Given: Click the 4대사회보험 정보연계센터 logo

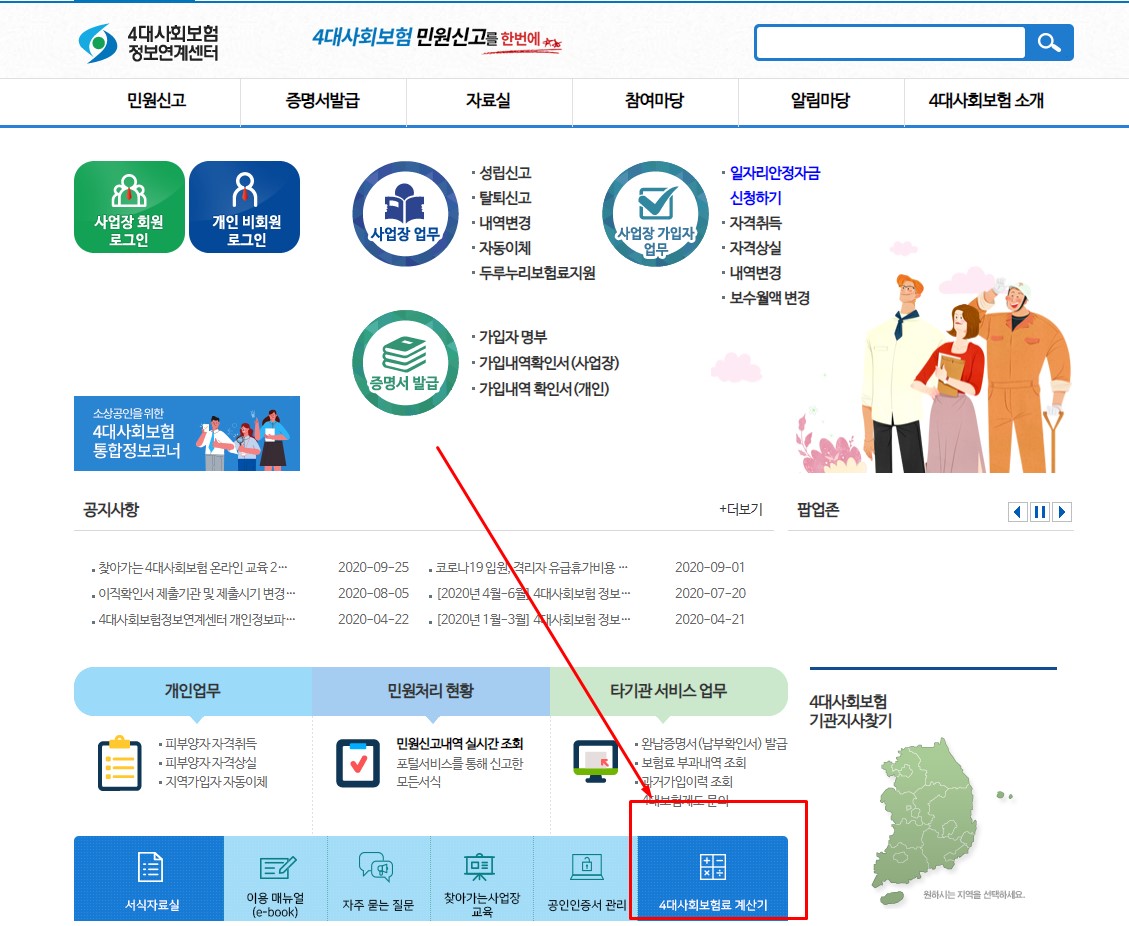Looking at the screenshot, I should pyautogui.click(x=148, y=43).
